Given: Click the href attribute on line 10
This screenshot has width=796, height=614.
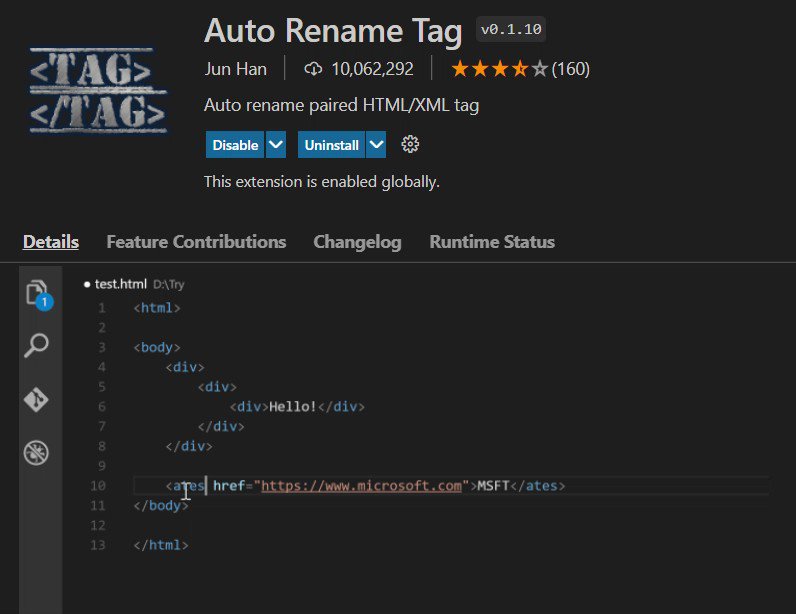Looking at the screenshot, I should [x=229, y=486].
